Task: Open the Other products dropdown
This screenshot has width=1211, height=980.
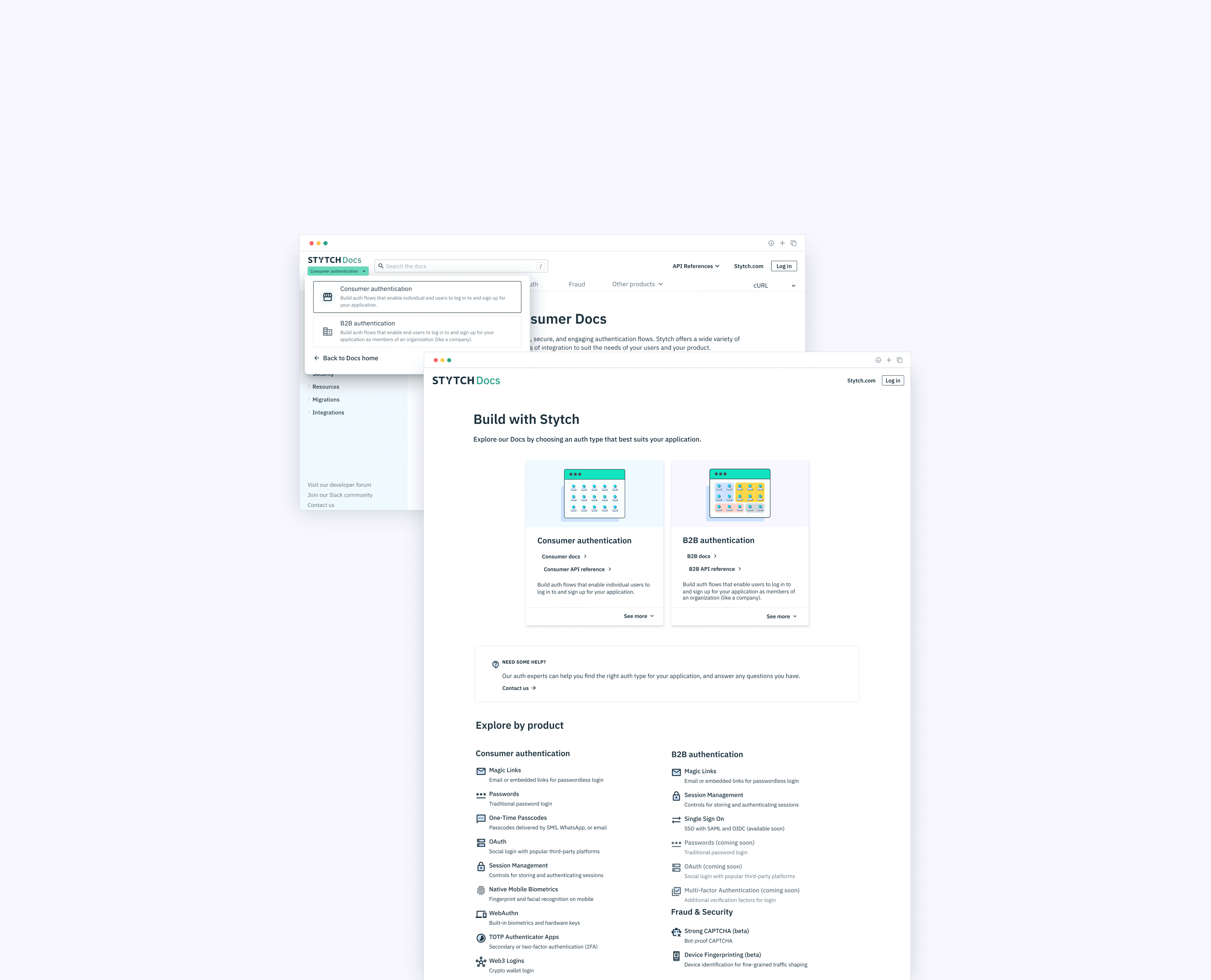Action: pyautogui.click(x=638, y=284)
